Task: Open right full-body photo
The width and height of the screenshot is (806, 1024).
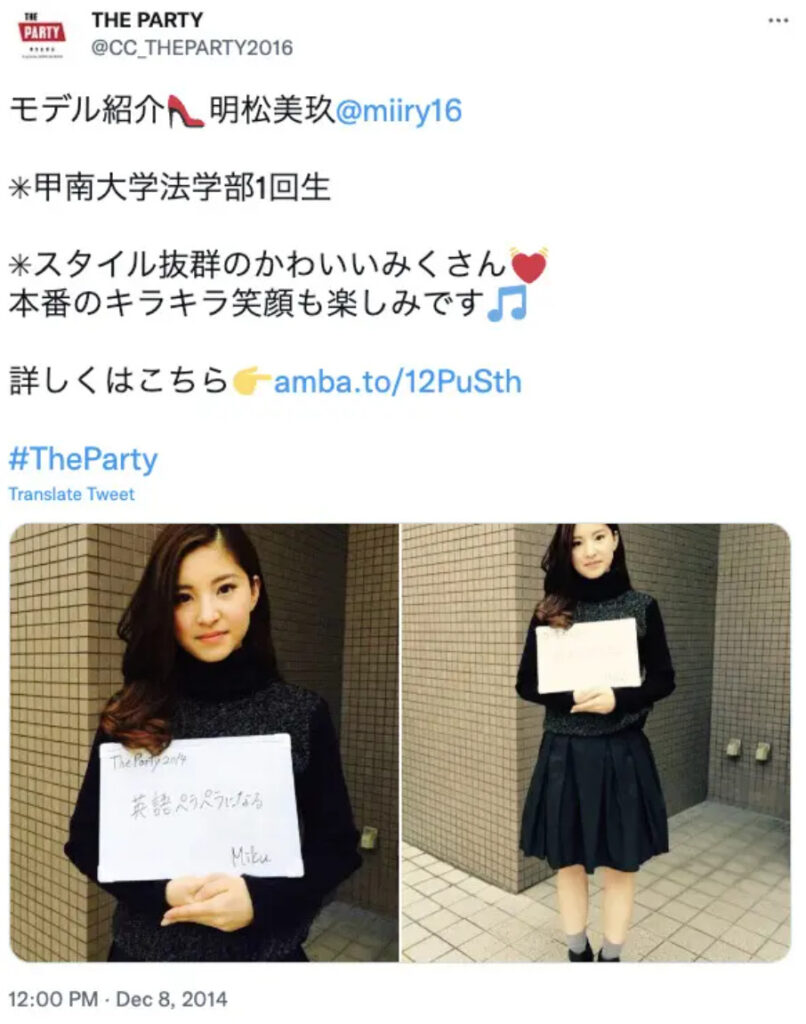Action: click(x=596, y=743)
